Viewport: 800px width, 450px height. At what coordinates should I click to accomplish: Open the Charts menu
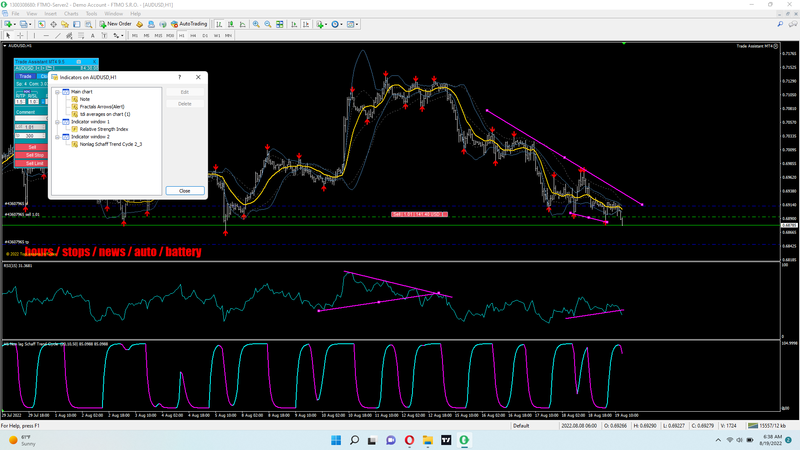[x=71, y=14]
